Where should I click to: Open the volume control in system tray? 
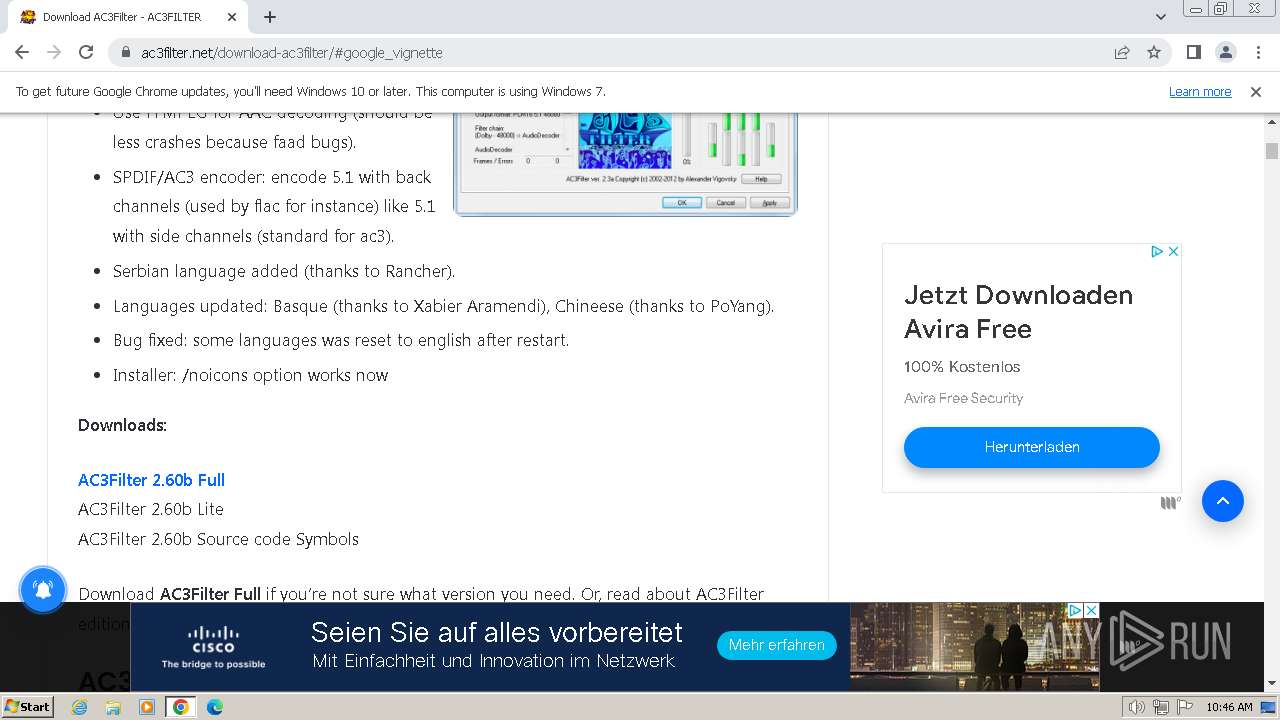click(x=1137, y=707)
